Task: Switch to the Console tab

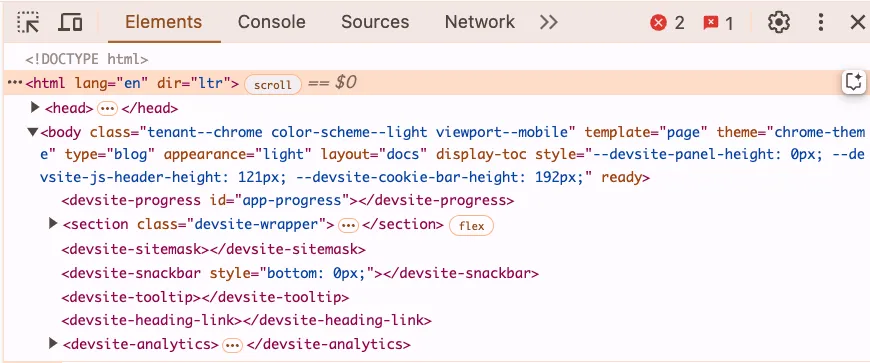Action: [x=271, y=22]
